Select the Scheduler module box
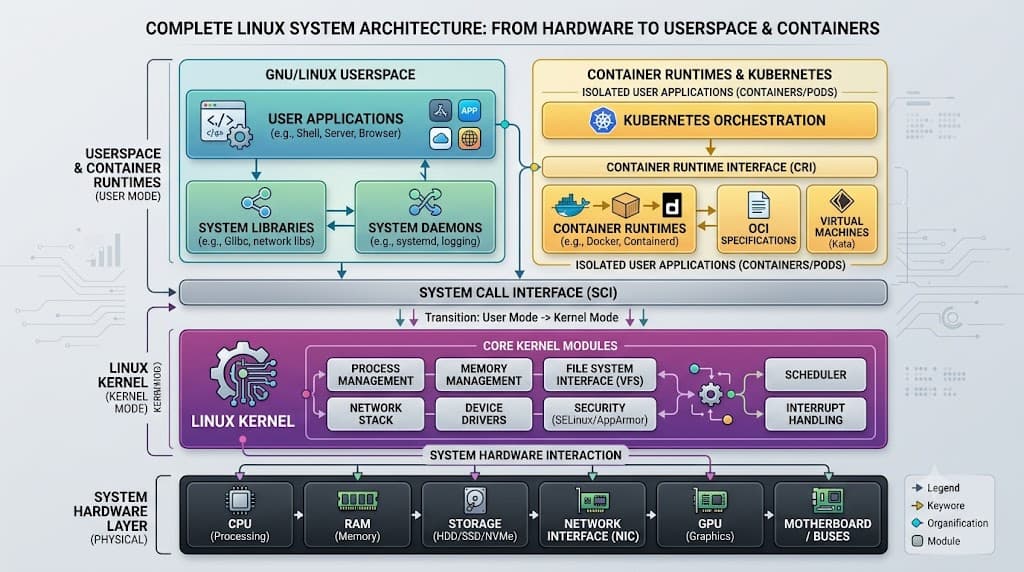The height and width of the screenshot is (572, 1024). tap(816, 375)
